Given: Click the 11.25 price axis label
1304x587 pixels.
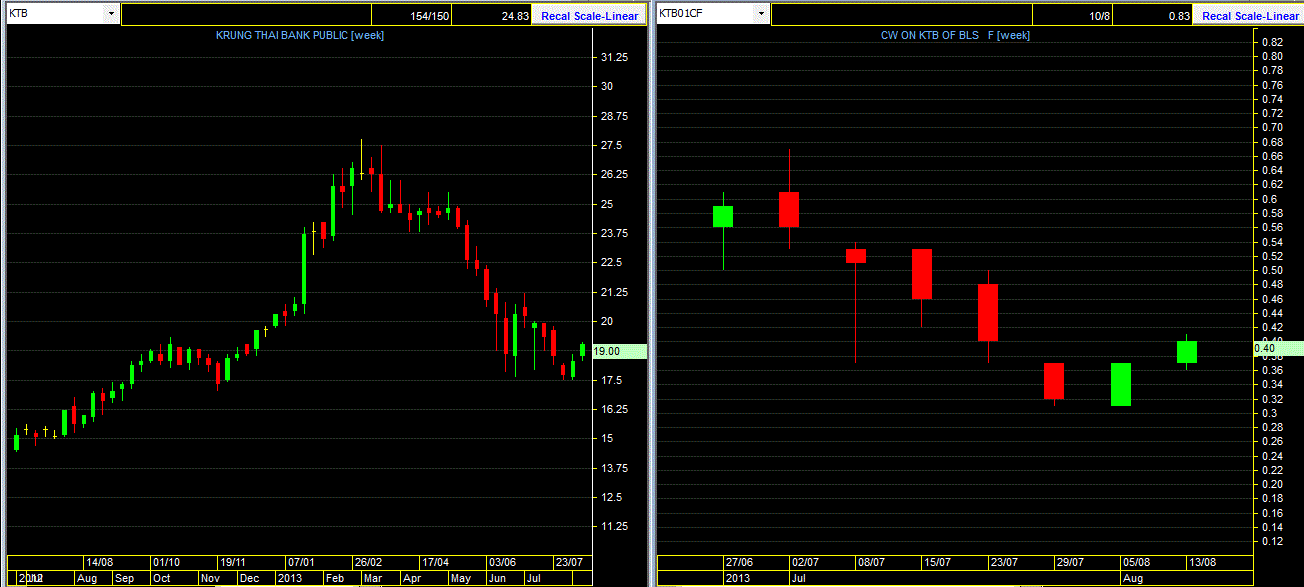Looking at the screenshot, I should 613,527.
